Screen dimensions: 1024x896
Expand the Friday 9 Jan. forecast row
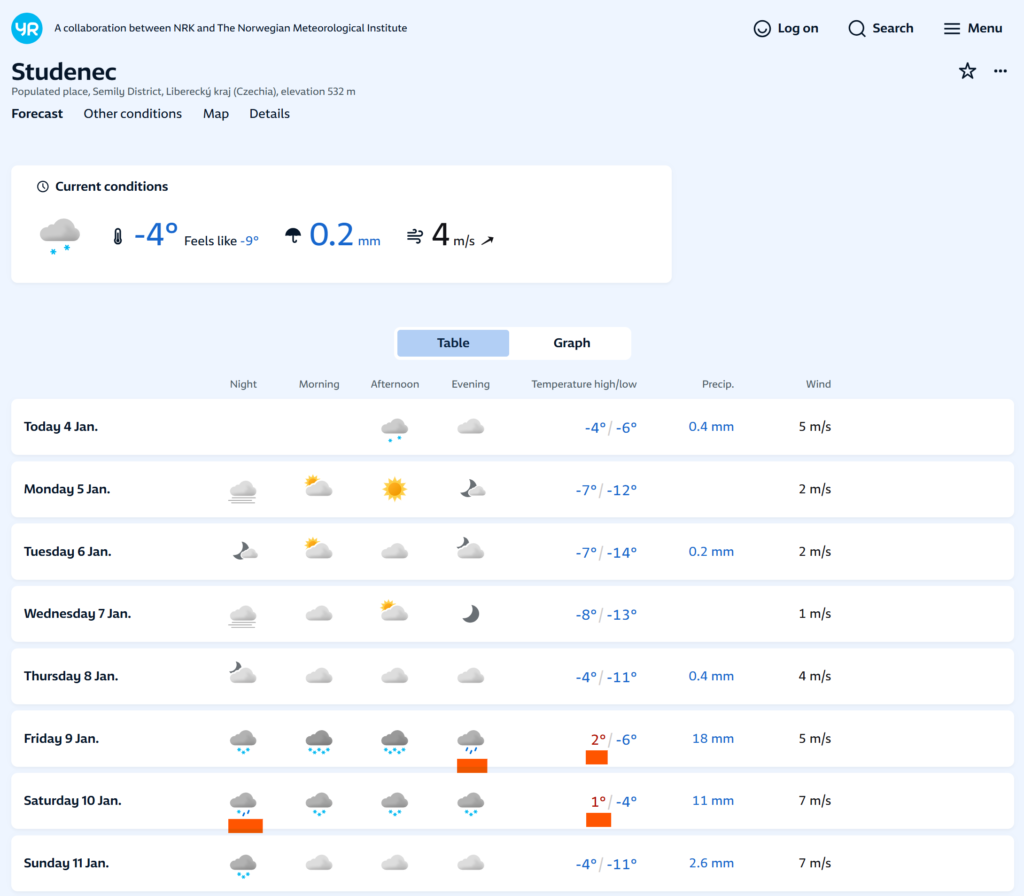click(x=61, y=739)
